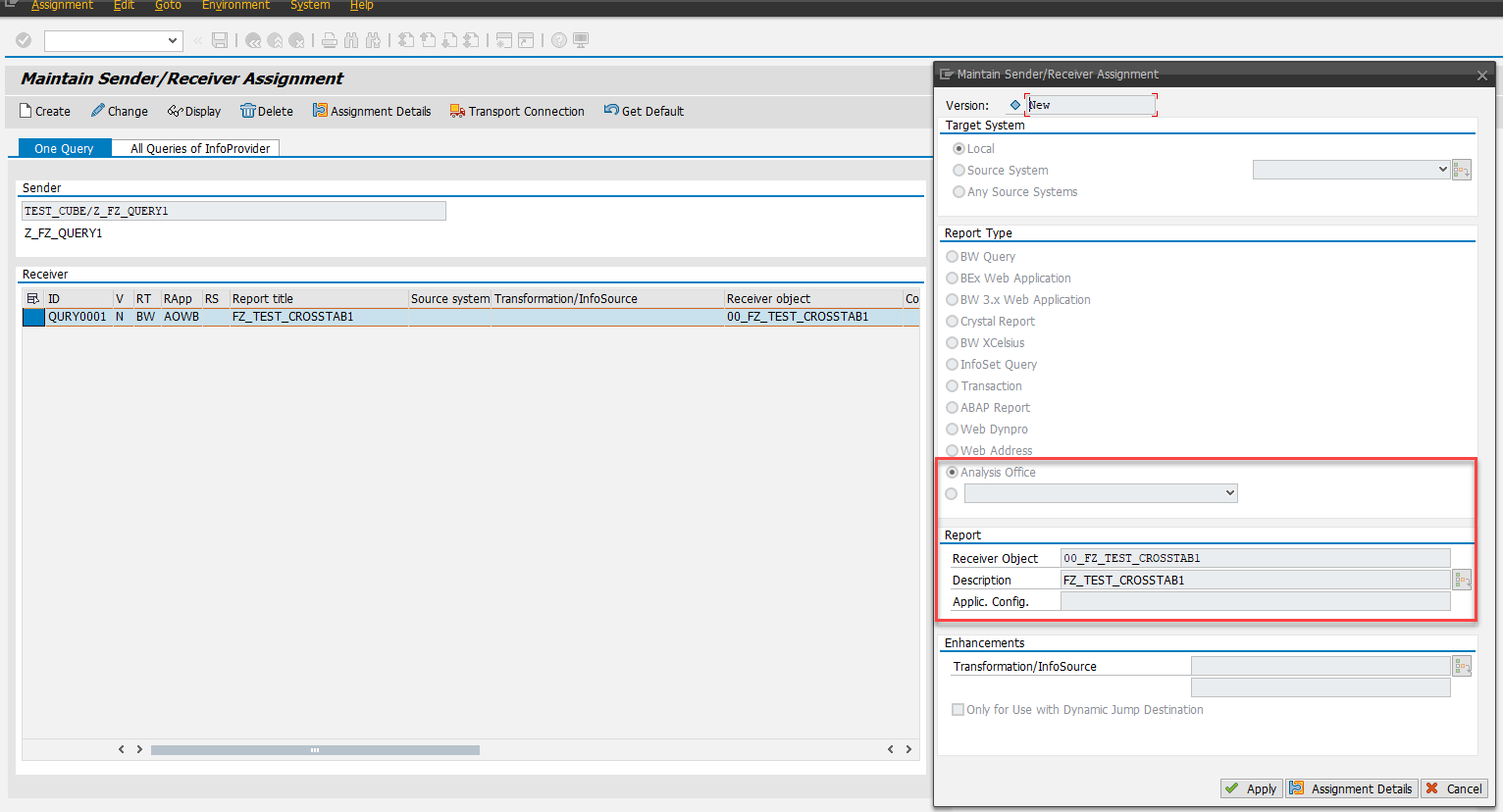Click the Help question mark icon
This screenshot has width=1503, height=812.
(x=559, y=40)
